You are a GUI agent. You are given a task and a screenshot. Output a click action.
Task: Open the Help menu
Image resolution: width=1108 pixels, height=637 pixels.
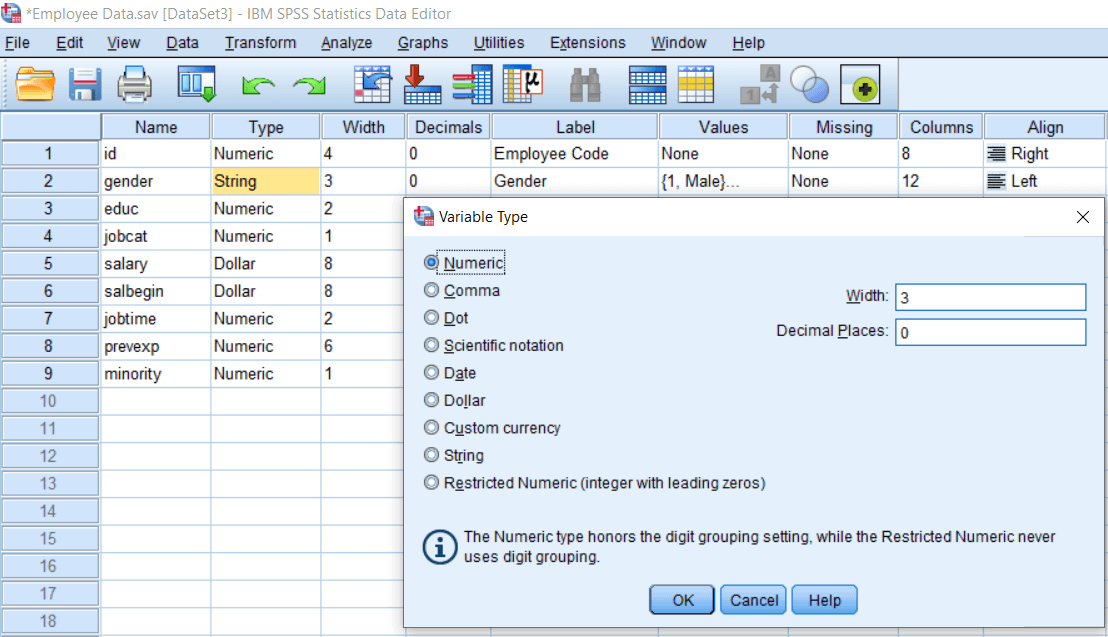click(x=748, y=43)
